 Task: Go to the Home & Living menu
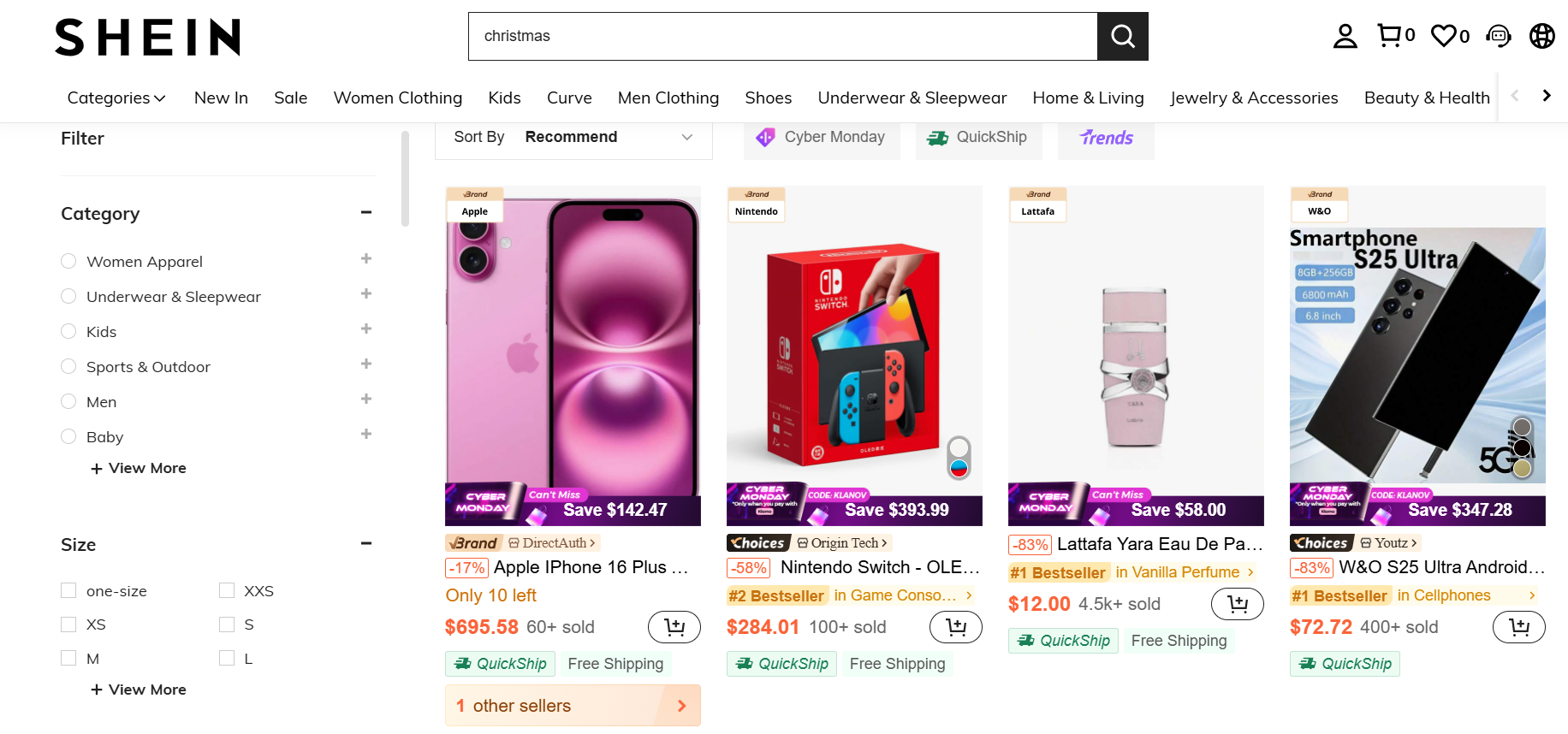pos(1088,98)
